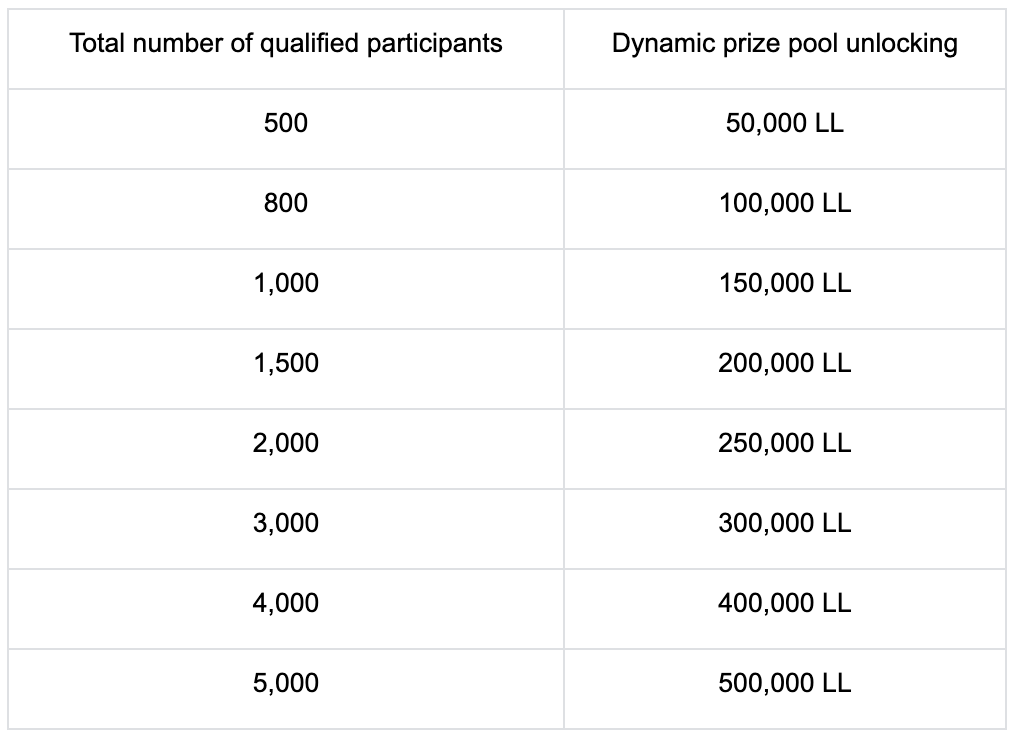This screenshot has height=736, width=1010.
Task: Click the 5,000 participants cell
Action: (286, 684)
